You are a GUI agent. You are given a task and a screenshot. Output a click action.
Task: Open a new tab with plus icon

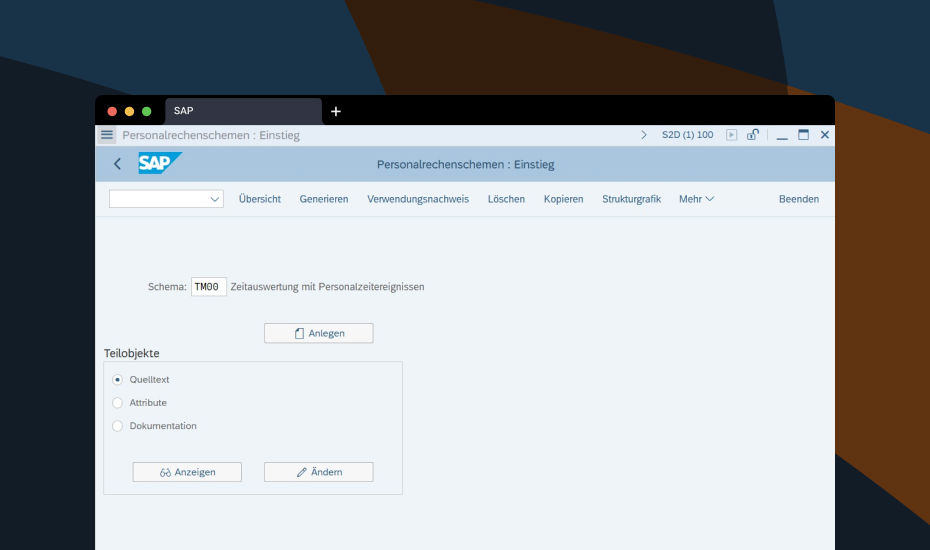point(336,111)
